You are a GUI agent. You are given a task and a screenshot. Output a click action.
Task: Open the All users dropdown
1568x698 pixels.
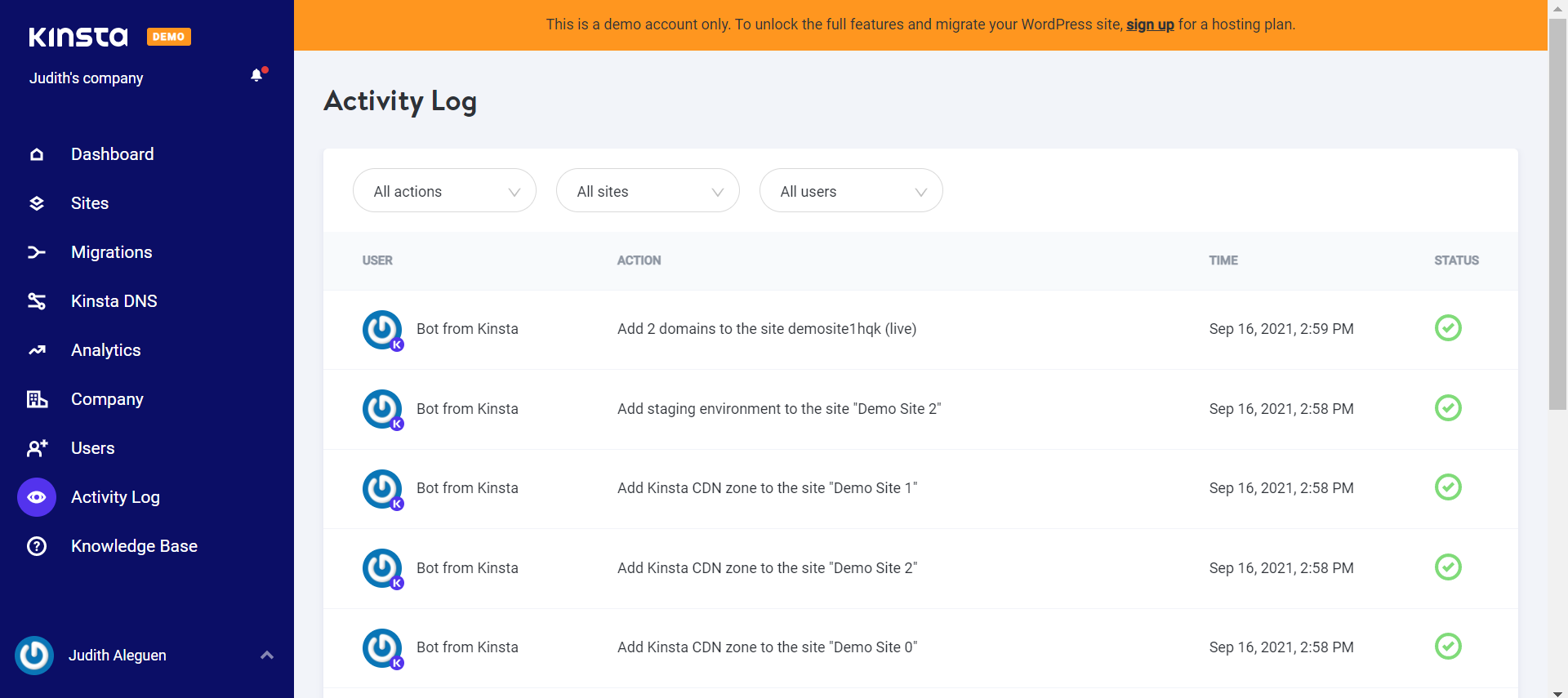click(851, 191)
